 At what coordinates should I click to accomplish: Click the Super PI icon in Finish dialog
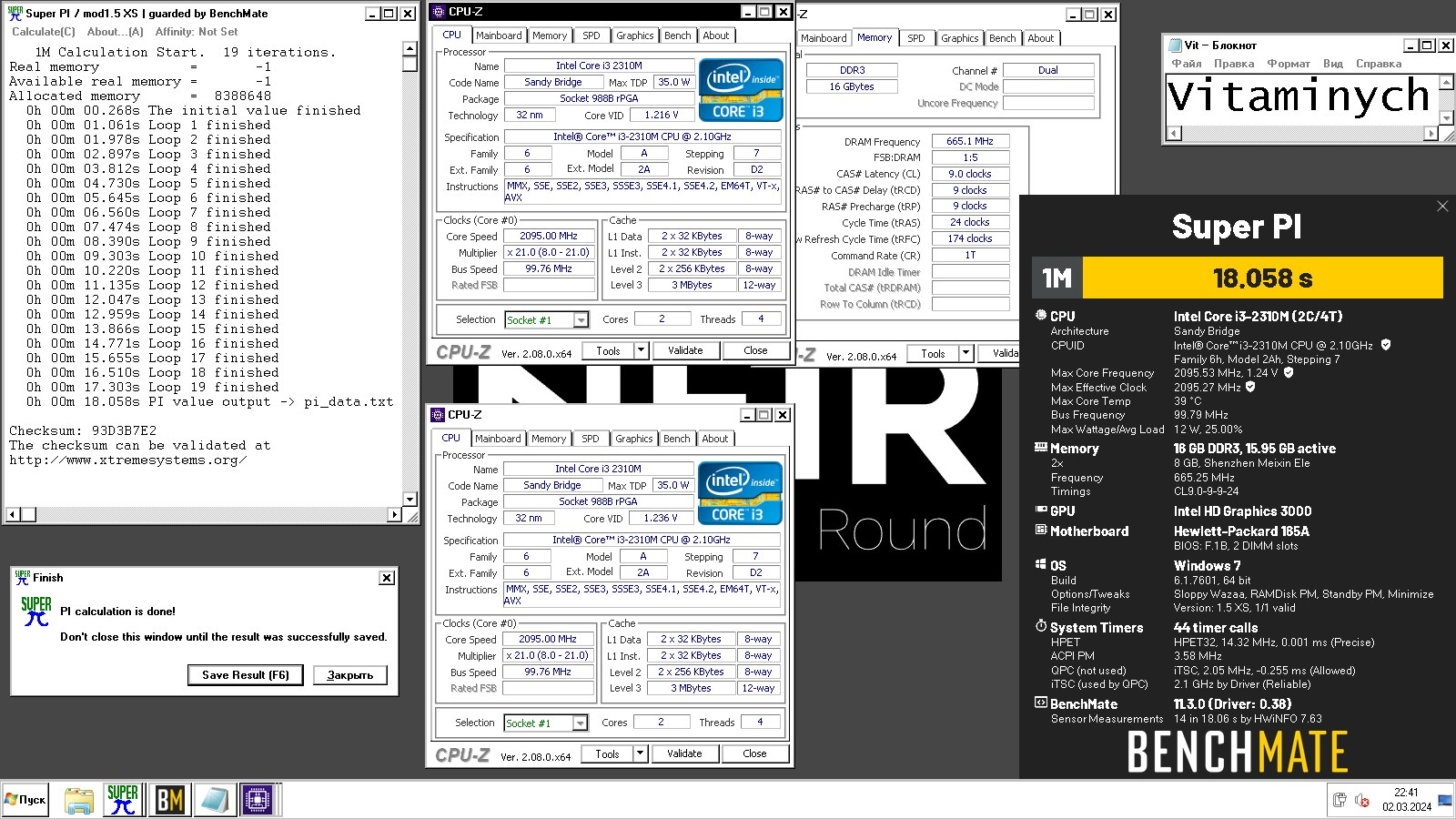coord(36,612)
